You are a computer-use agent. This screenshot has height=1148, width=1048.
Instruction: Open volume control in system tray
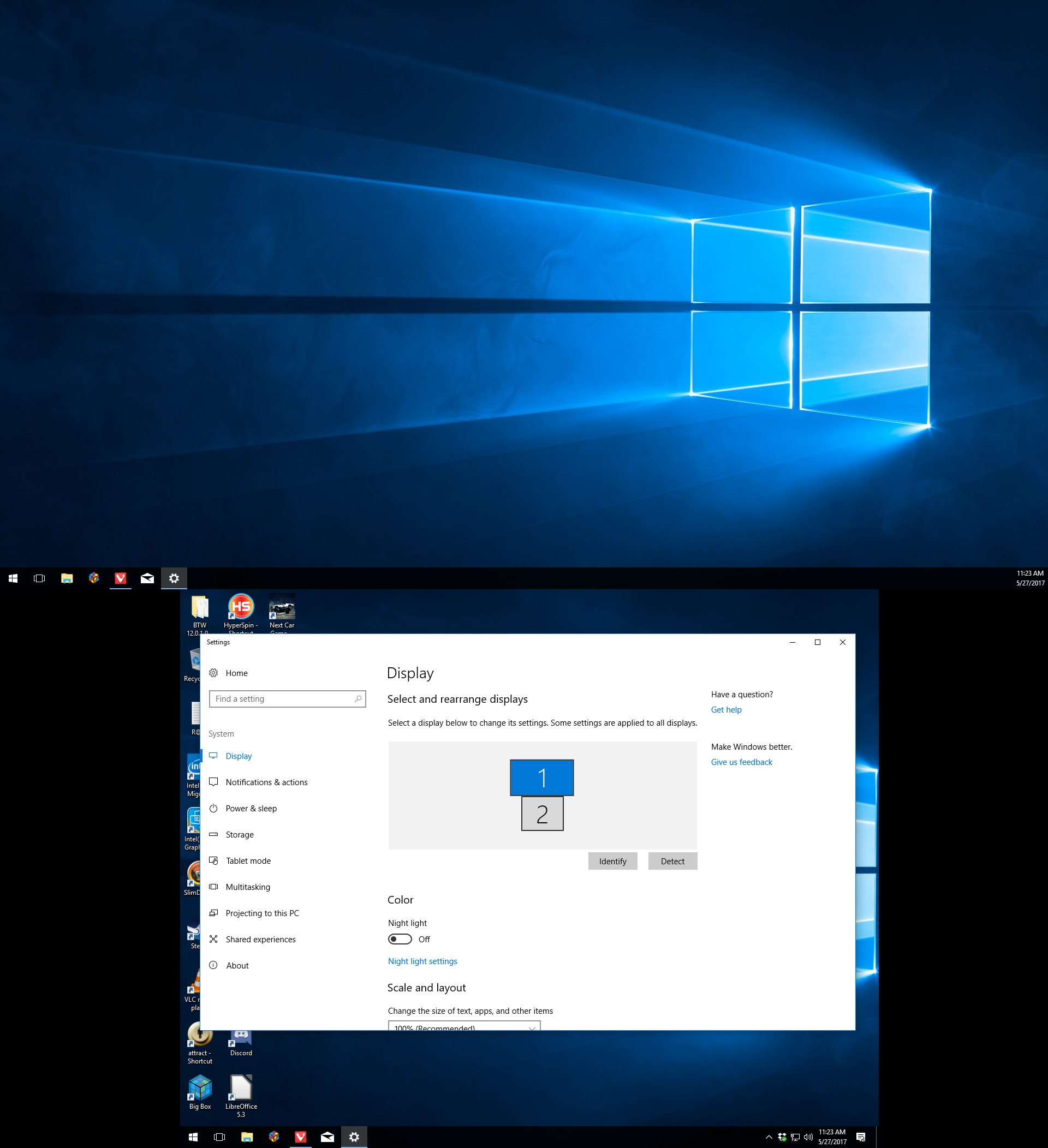pos(808,1137)
